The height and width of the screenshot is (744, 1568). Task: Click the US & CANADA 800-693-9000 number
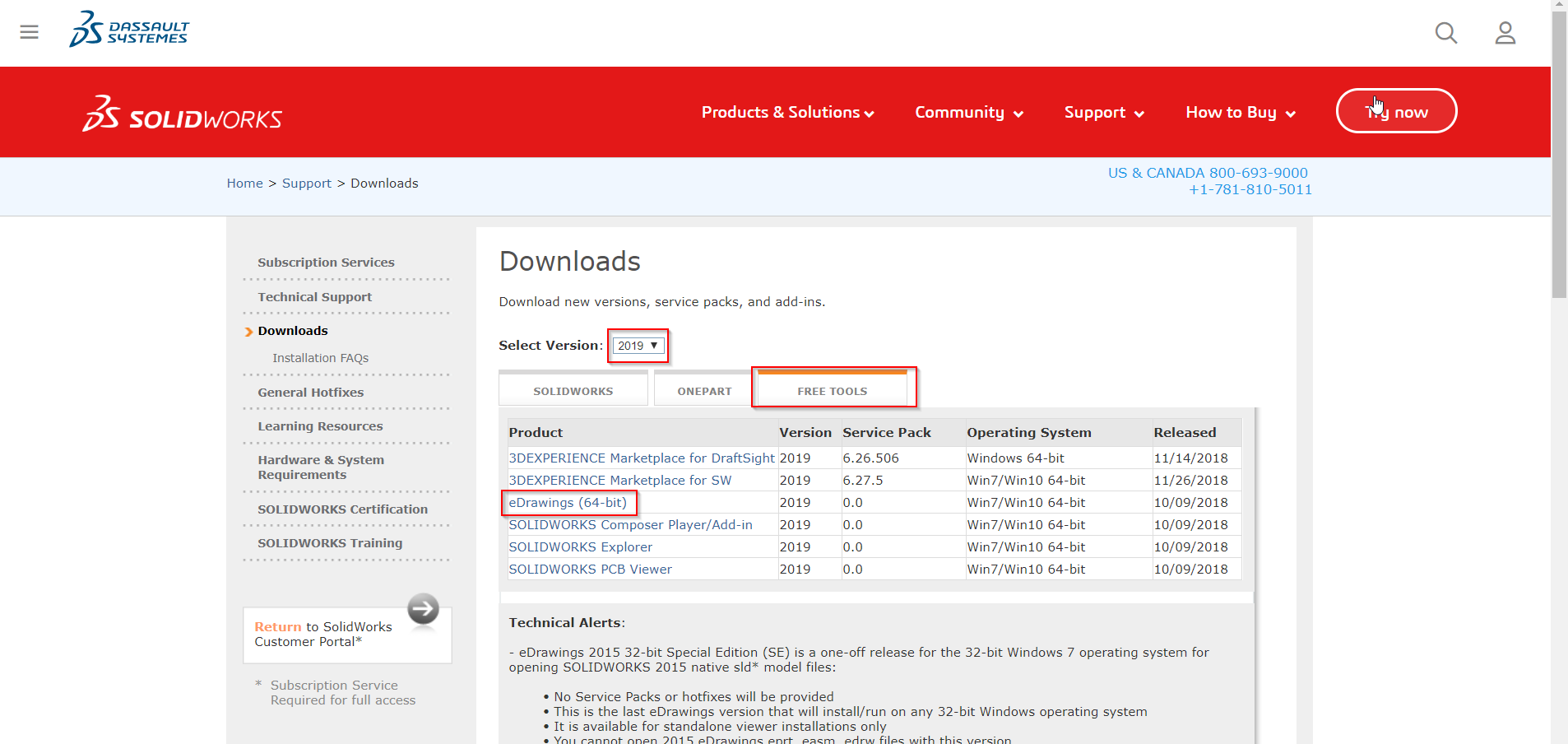tap(1208, 173)
